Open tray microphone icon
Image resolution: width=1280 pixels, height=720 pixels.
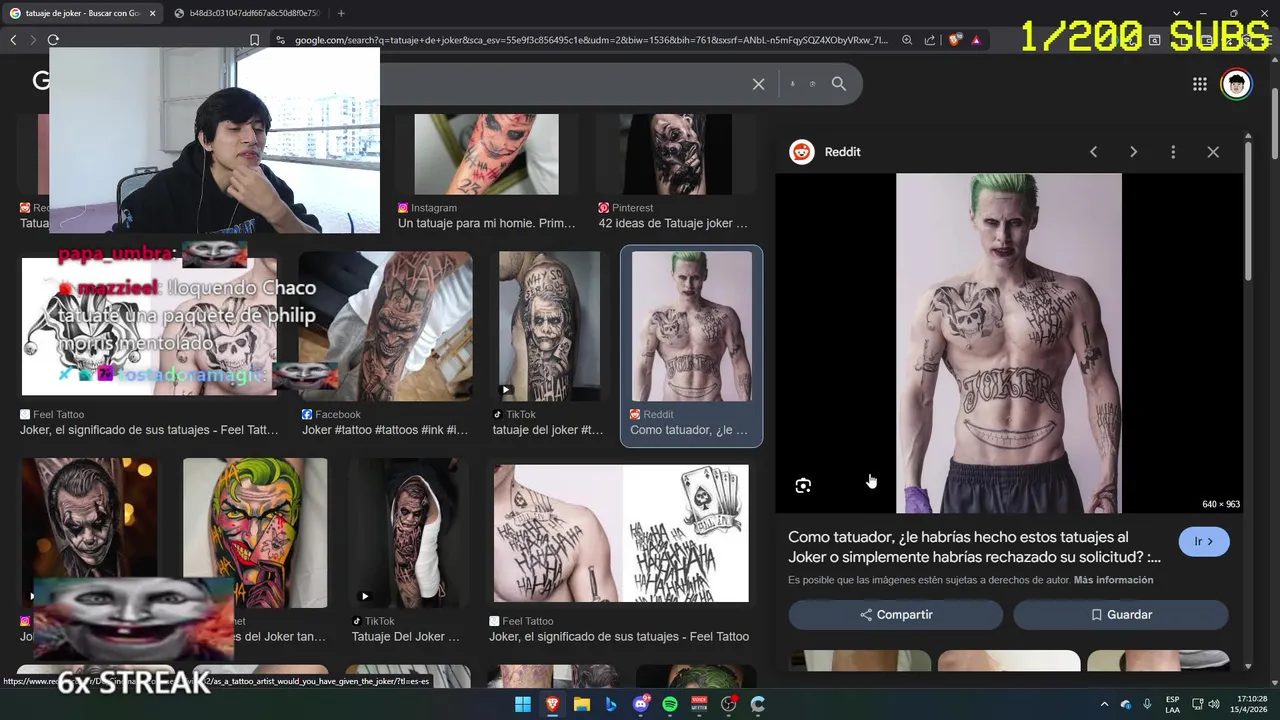click(1147, 704)
